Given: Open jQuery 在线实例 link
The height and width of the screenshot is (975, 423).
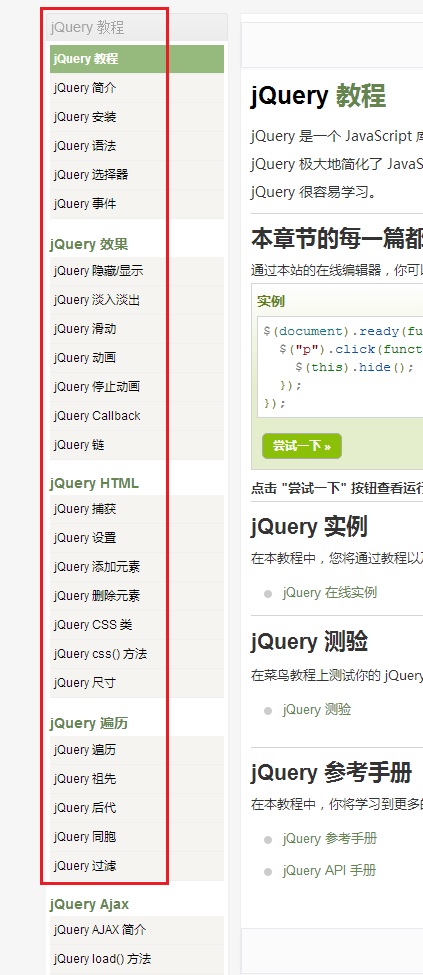Looking at the screenshot, I should coord(330,593).
